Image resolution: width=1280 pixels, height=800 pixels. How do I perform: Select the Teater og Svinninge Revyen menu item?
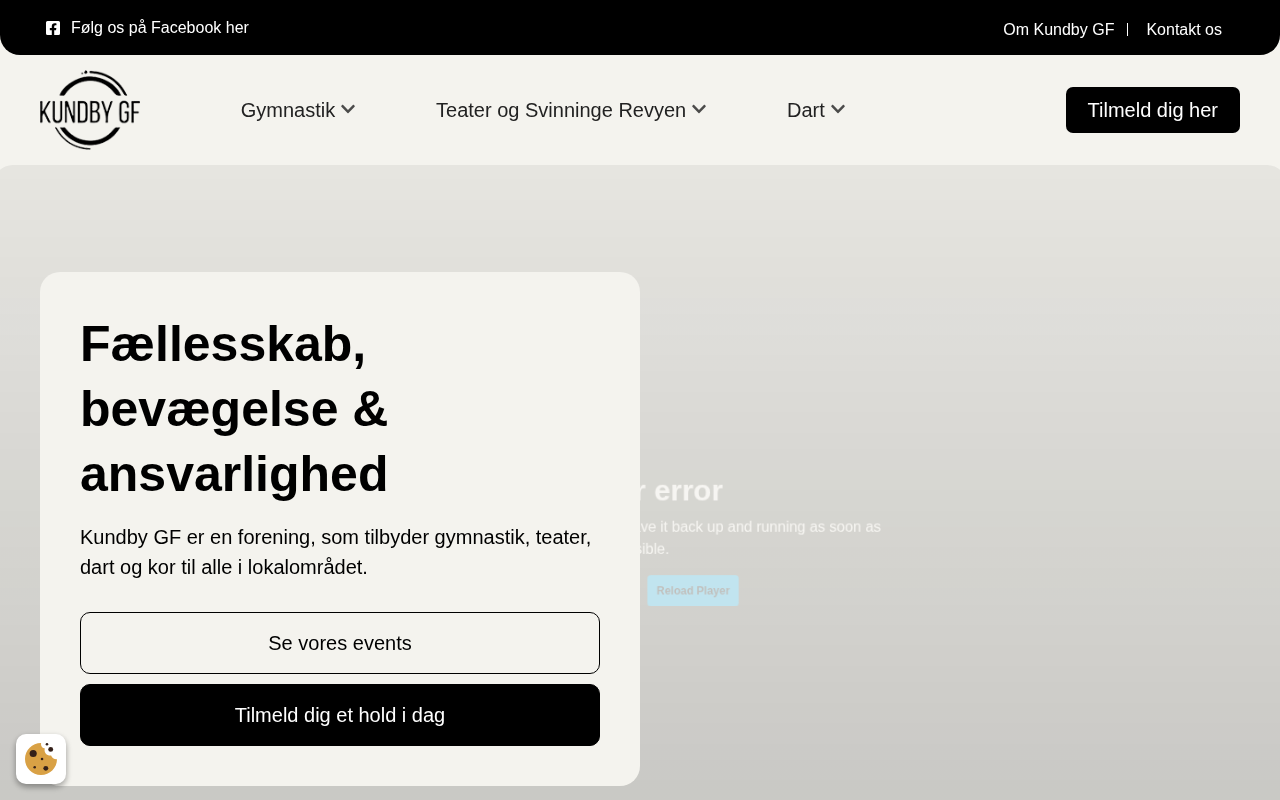560,110
